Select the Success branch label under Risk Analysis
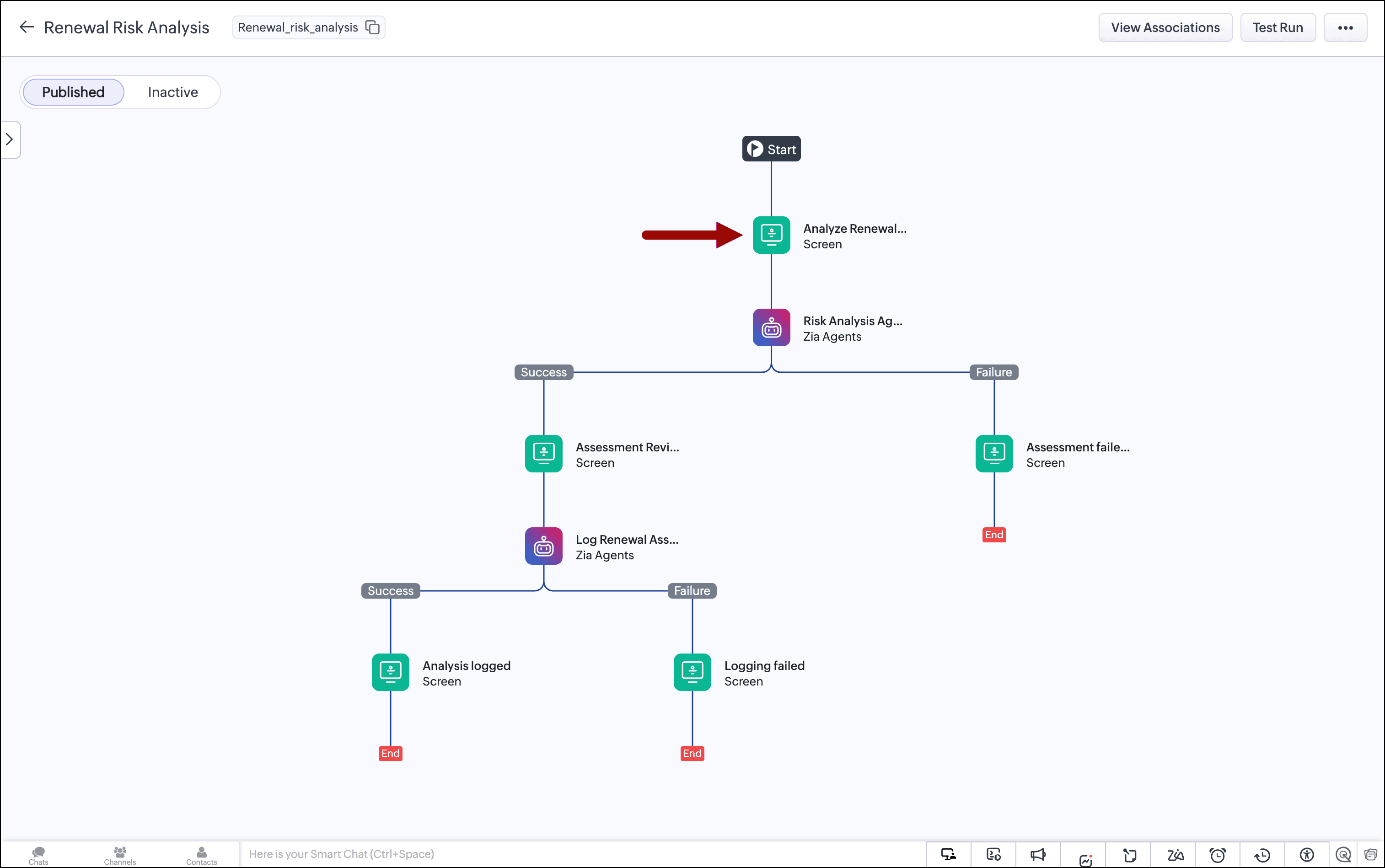 coord(543,372)
